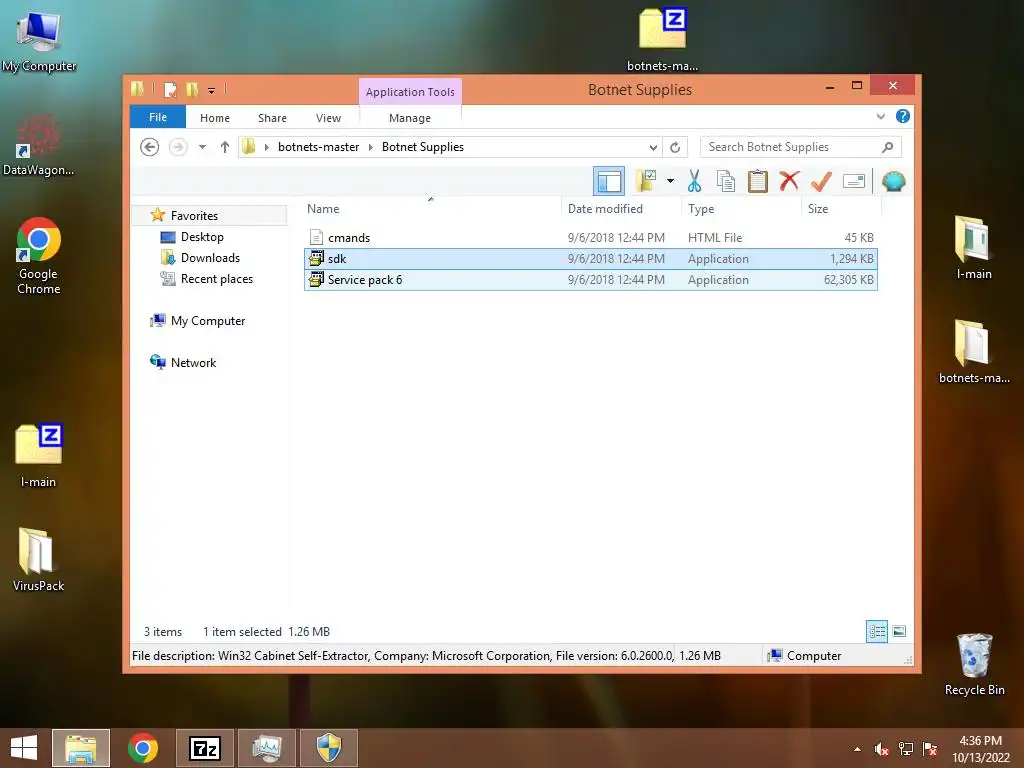The height and width of the screenshot is (768, 1024).
Task: Switch to the Home ribbon tab
Action: [x=215, y=118]
